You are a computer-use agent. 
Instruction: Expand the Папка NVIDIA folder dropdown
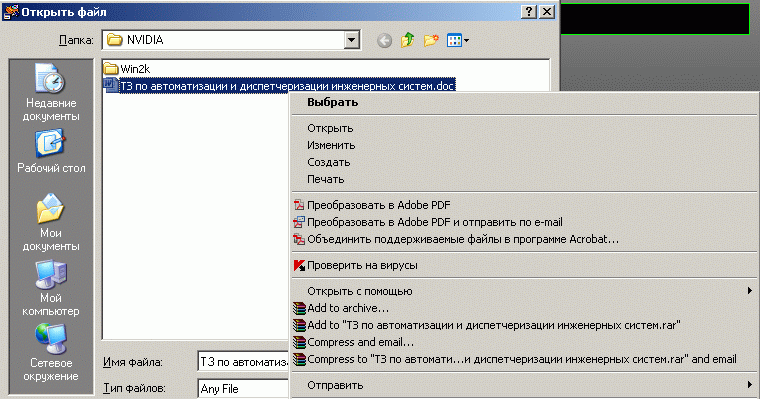click(x=352, y=40)
